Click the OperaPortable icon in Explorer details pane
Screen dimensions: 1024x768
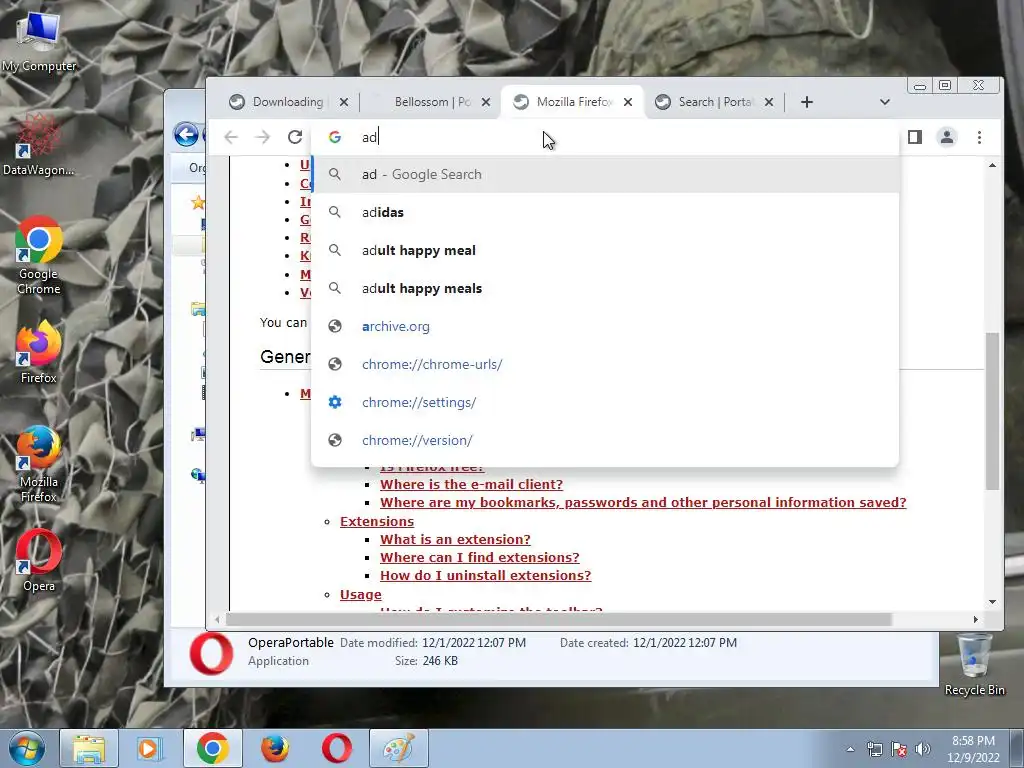211,653
